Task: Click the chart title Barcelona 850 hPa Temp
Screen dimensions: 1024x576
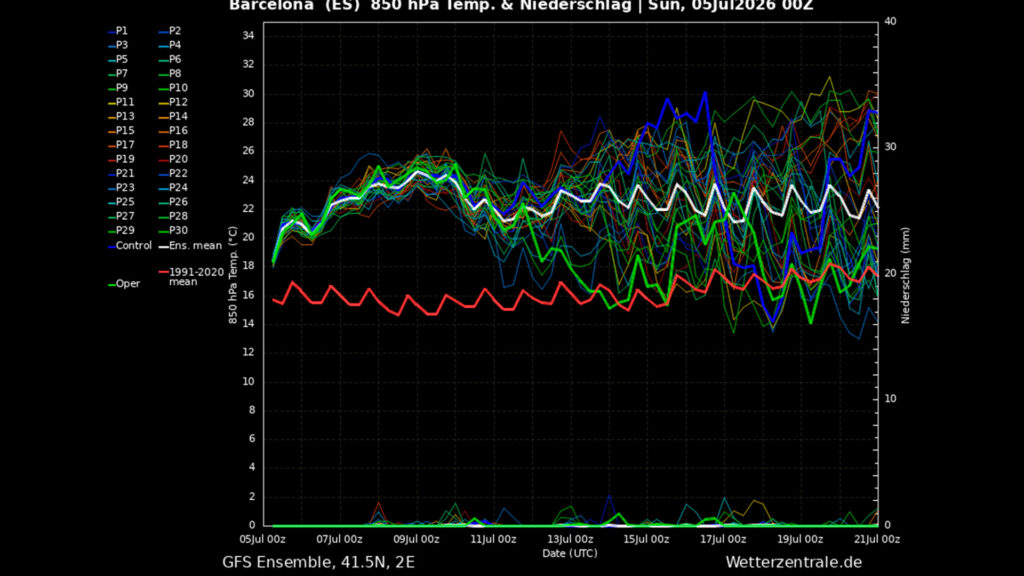Action: click(521, 6)
